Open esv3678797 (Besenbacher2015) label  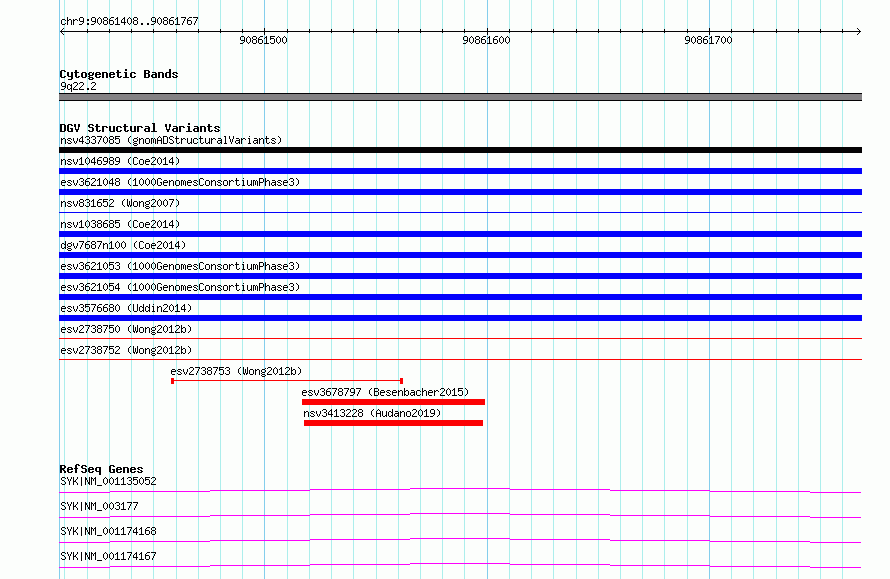click(x=385, y=392)
